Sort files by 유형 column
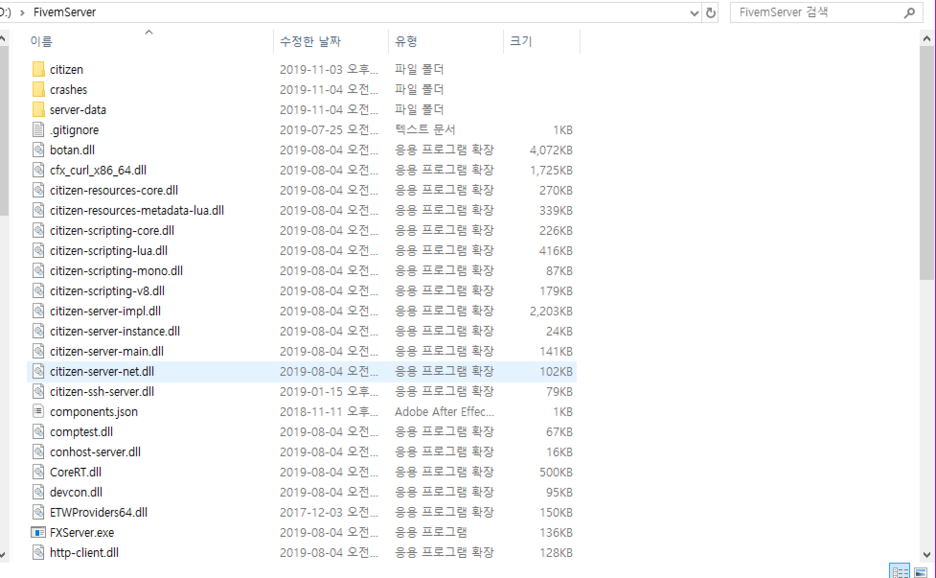Viewport: 936px width, 578px height. coord(406,41)
